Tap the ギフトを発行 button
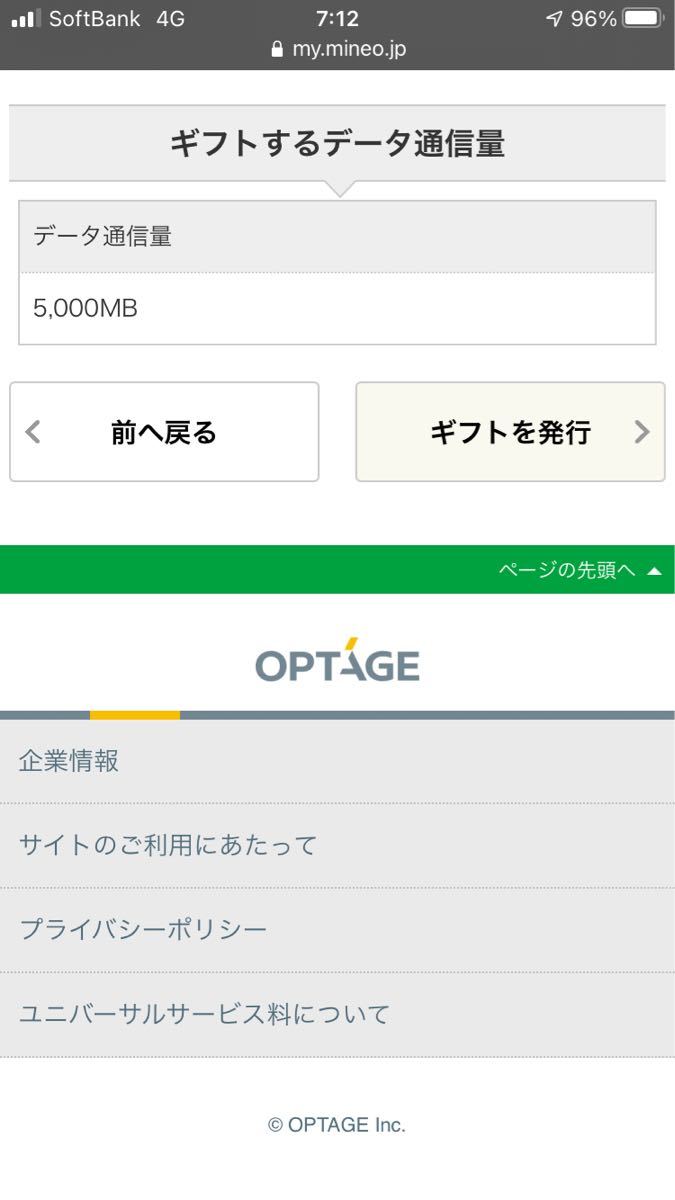This screenshot has height=1200, width=675. click(510, 432)
